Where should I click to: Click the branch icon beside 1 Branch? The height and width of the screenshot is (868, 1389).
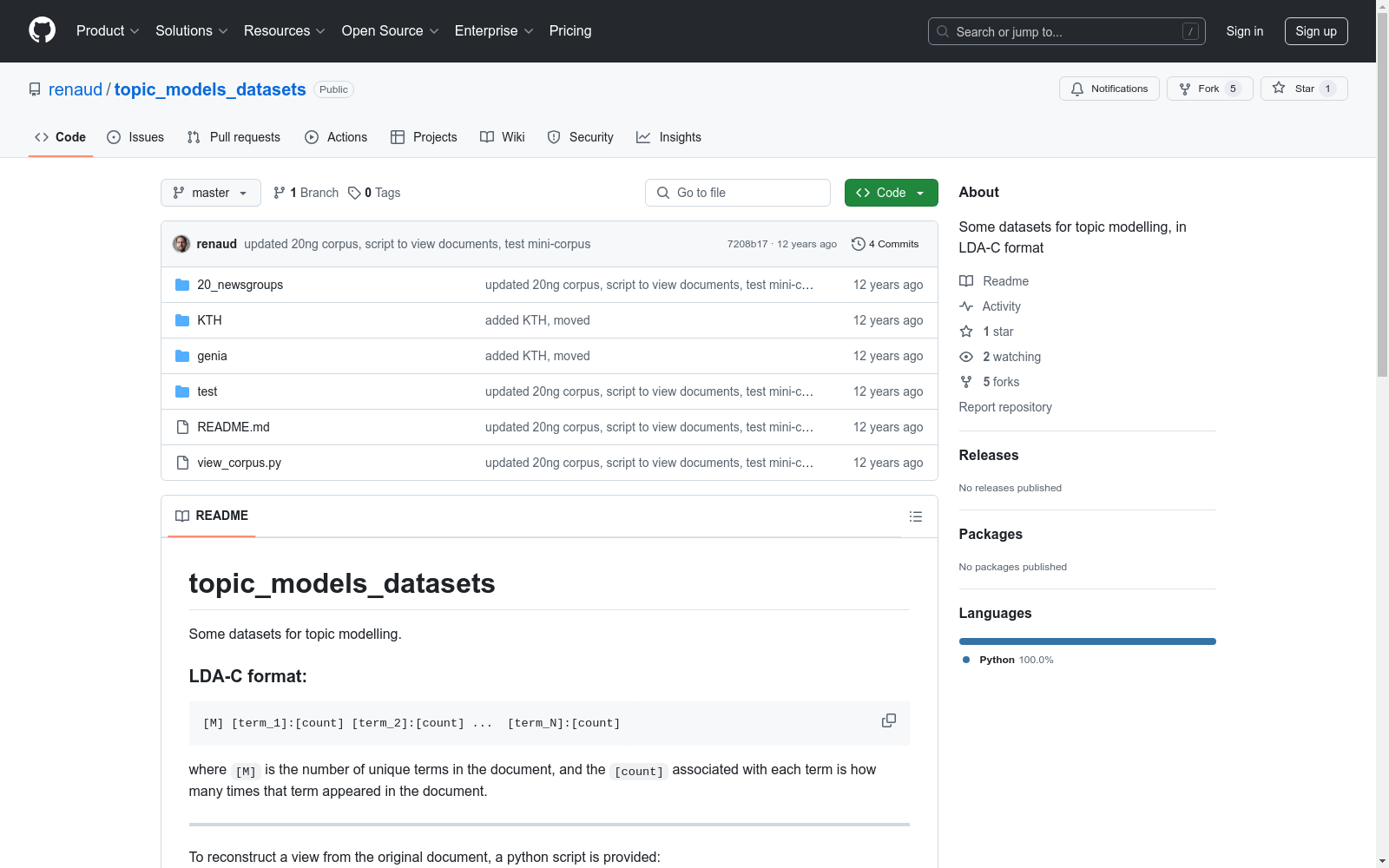[280, 193]
